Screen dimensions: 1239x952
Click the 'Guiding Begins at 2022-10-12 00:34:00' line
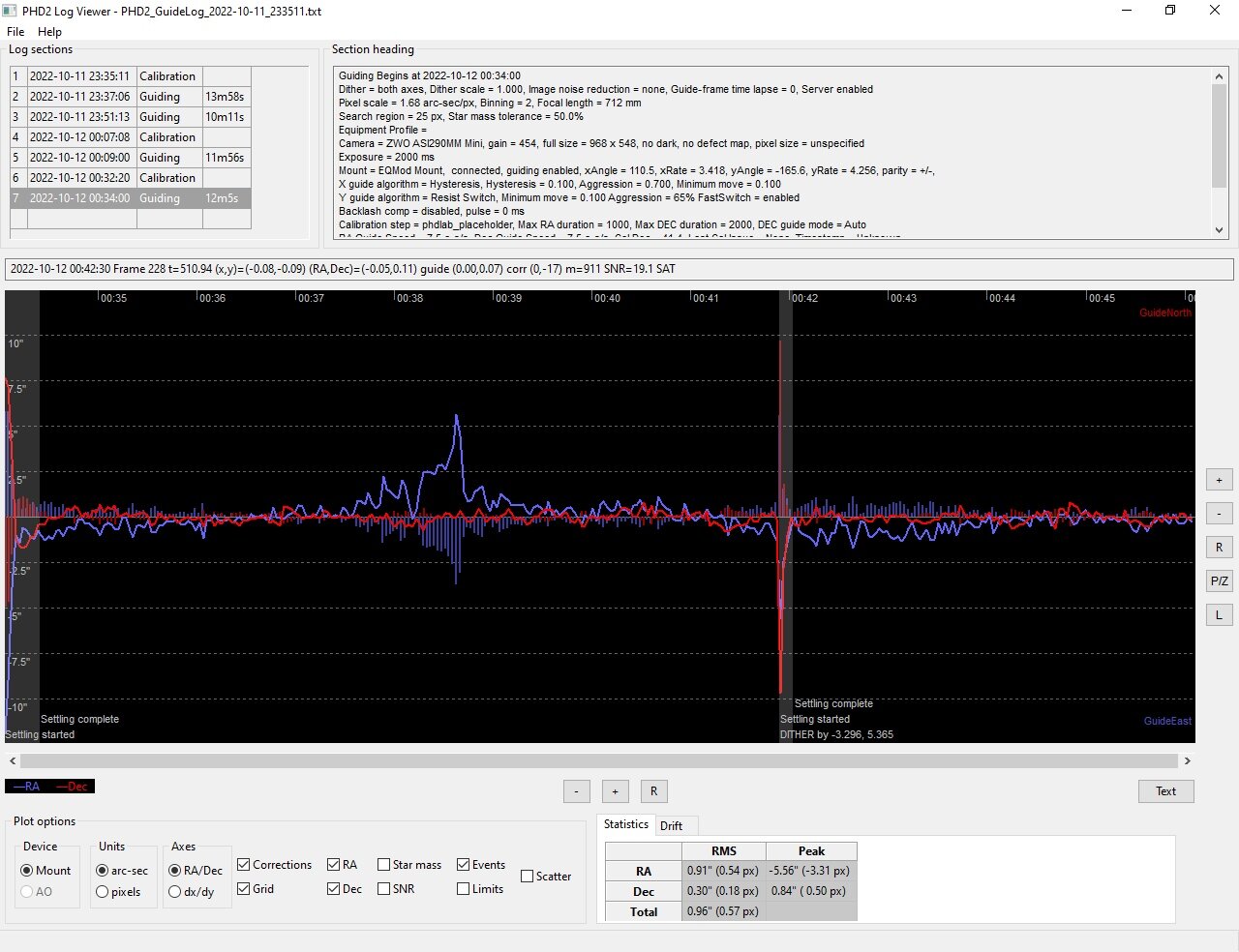click(430, 75)
